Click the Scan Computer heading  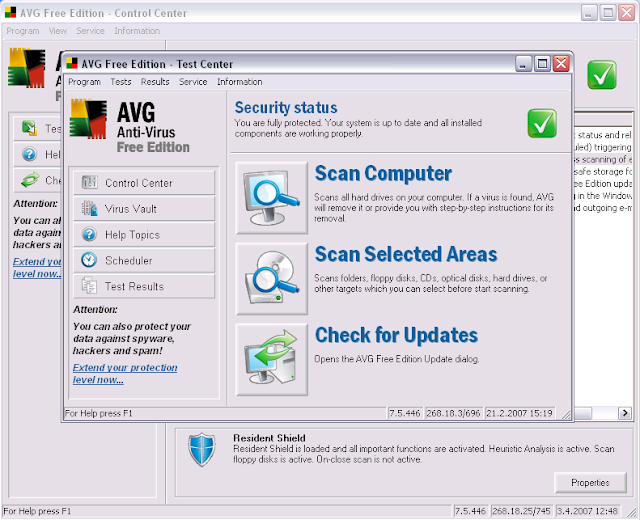[383, 173]
